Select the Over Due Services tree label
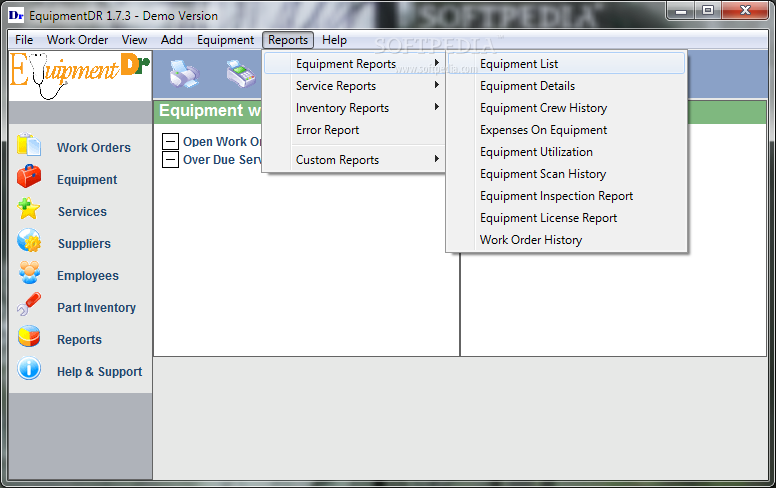This screenshot has height=488, width=776. (222, 159)
